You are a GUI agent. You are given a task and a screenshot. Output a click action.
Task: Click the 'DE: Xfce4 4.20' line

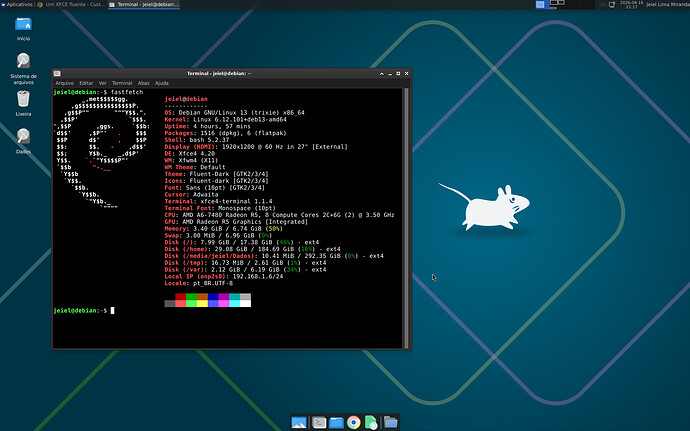tap(190, 154)
